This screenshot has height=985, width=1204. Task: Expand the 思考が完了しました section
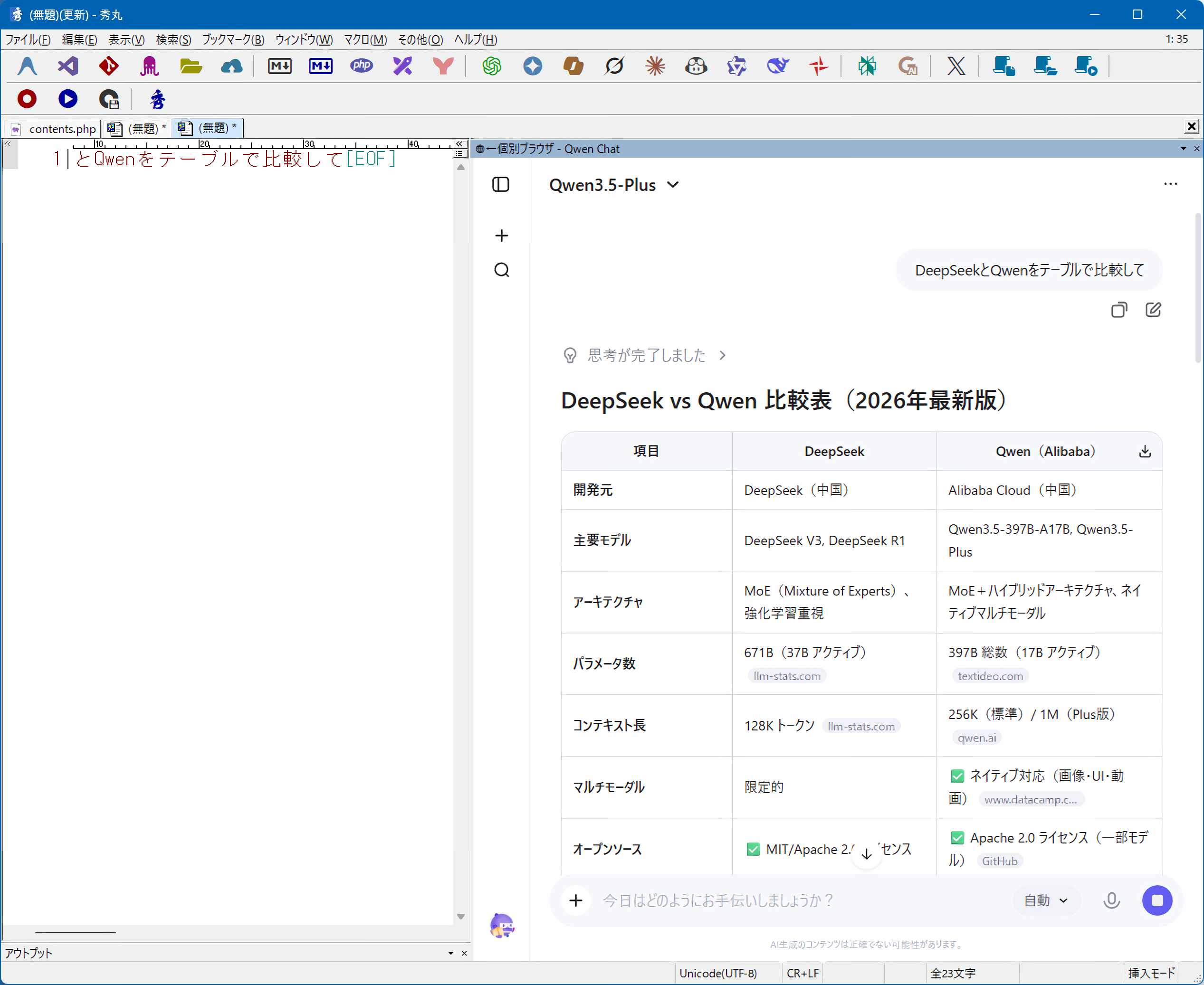[645, 355]
